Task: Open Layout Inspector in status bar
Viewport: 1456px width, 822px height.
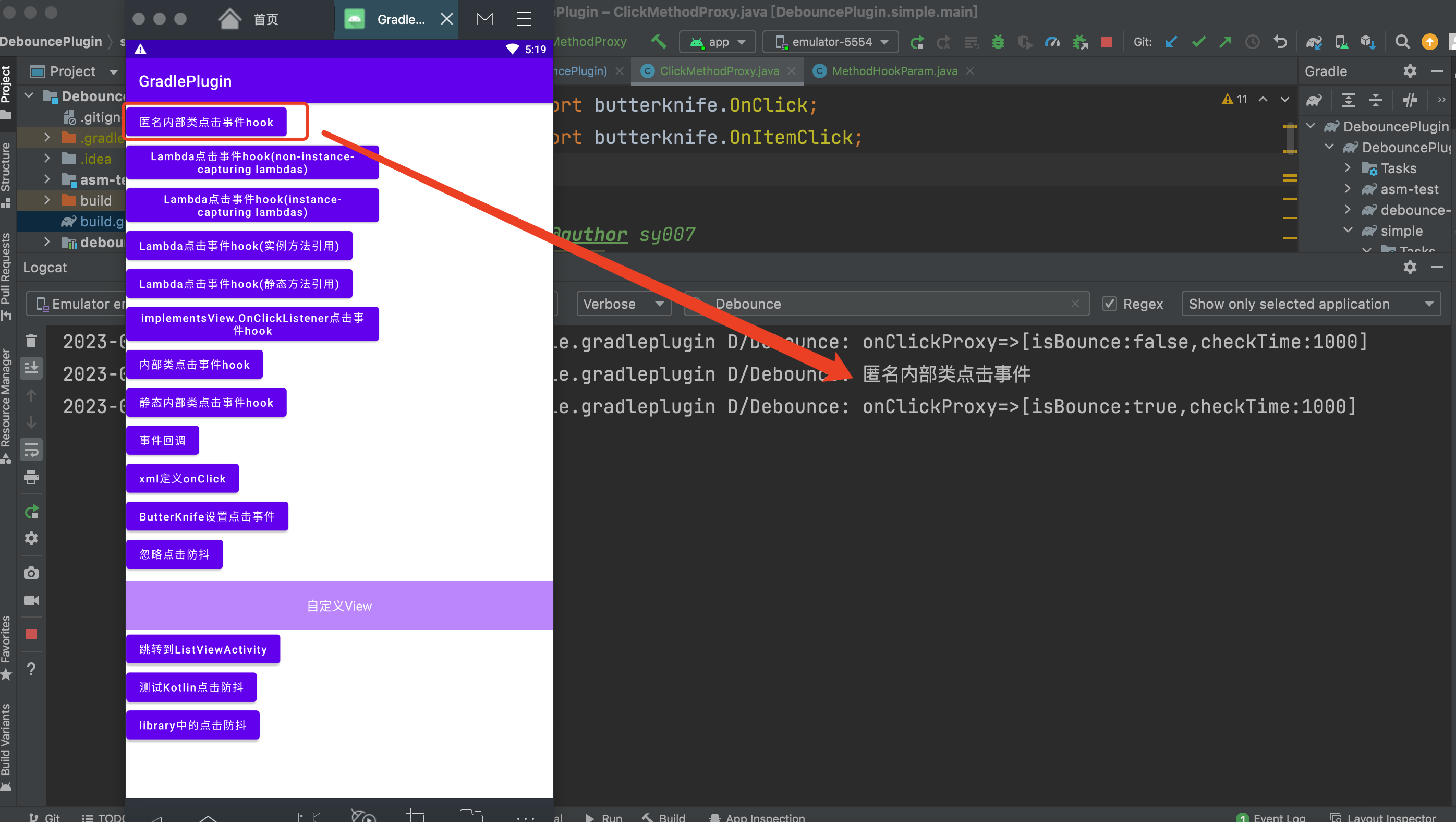Action: click(x=1383, y=817)
